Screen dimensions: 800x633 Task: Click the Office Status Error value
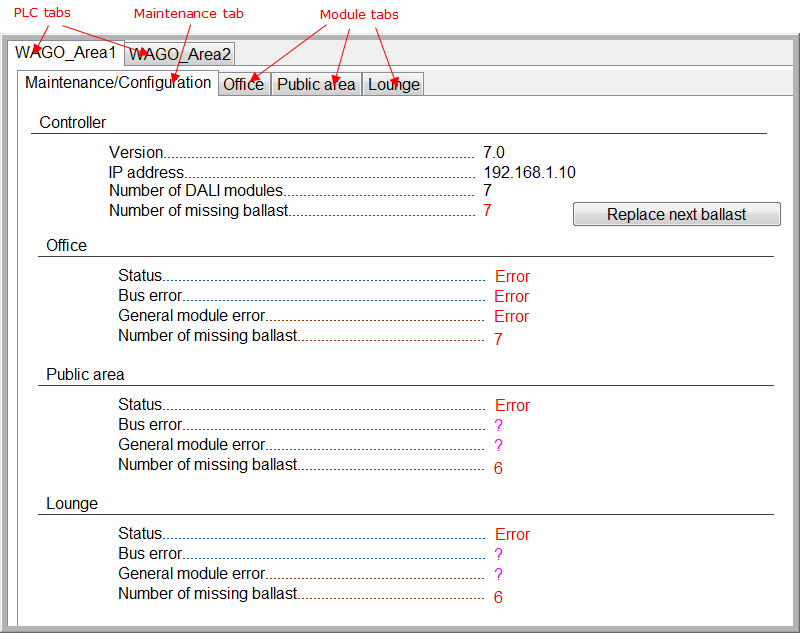(512, 277)
